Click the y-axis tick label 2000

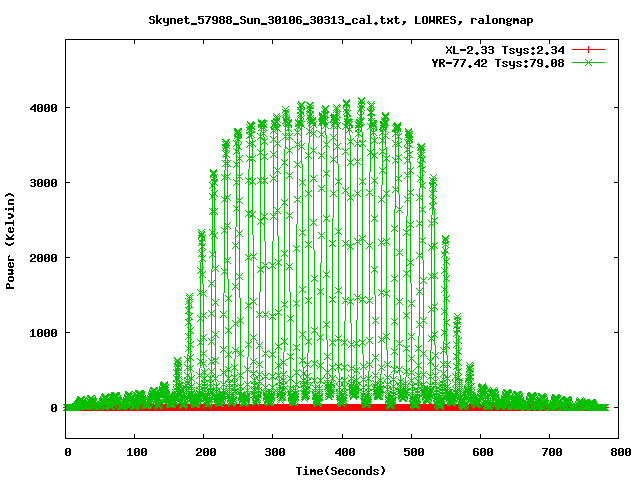point(43,258)
